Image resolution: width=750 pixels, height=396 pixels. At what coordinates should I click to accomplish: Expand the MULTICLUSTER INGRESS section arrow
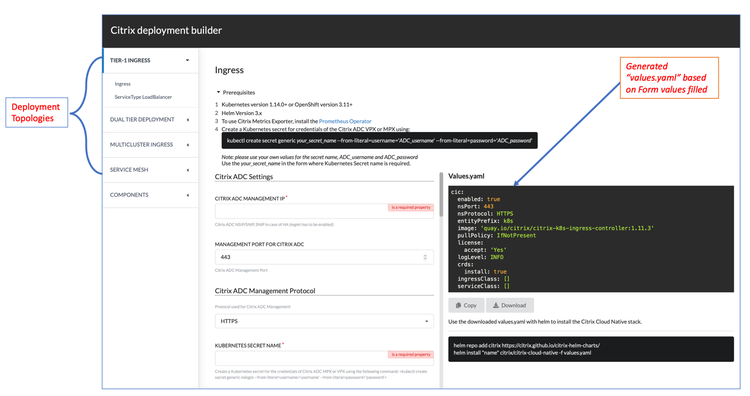(188, 144)
